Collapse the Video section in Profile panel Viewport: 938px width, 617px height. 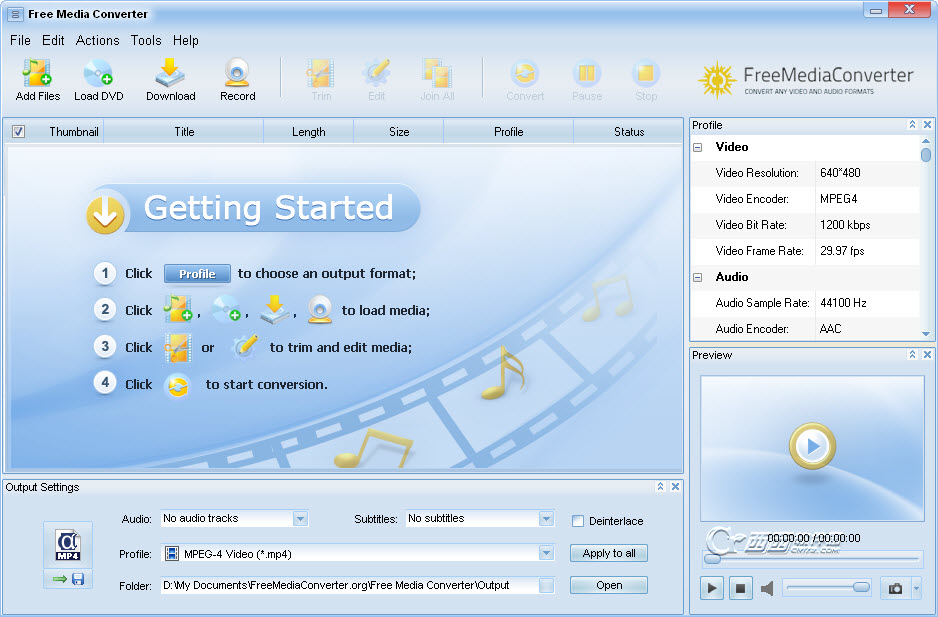pos(697,147)
